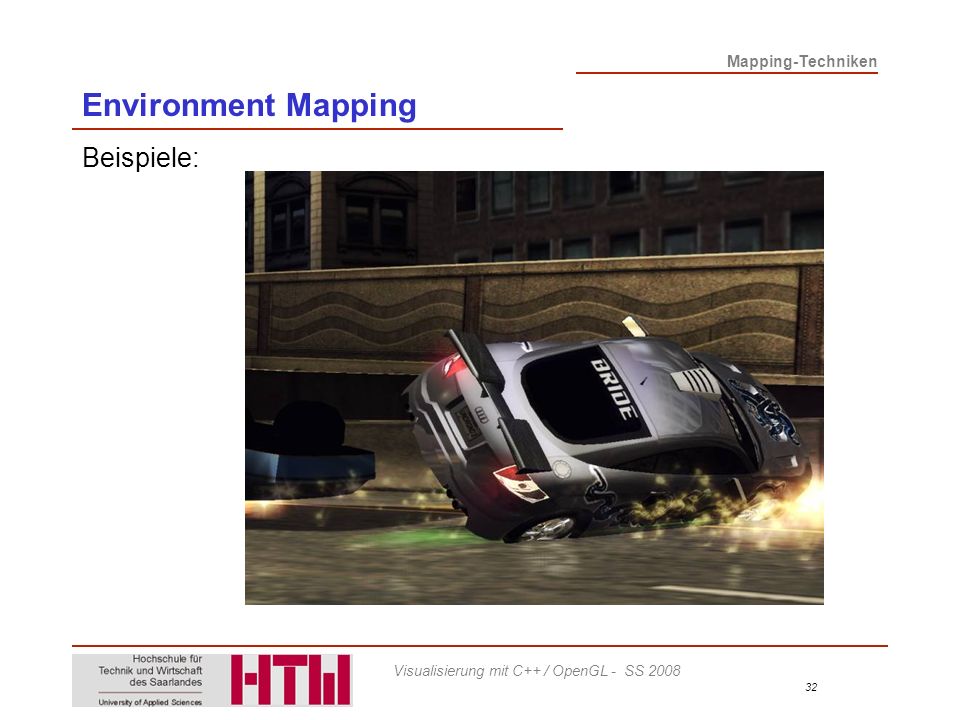Click "University of Applied Sciences" text

tap(150, 702)
